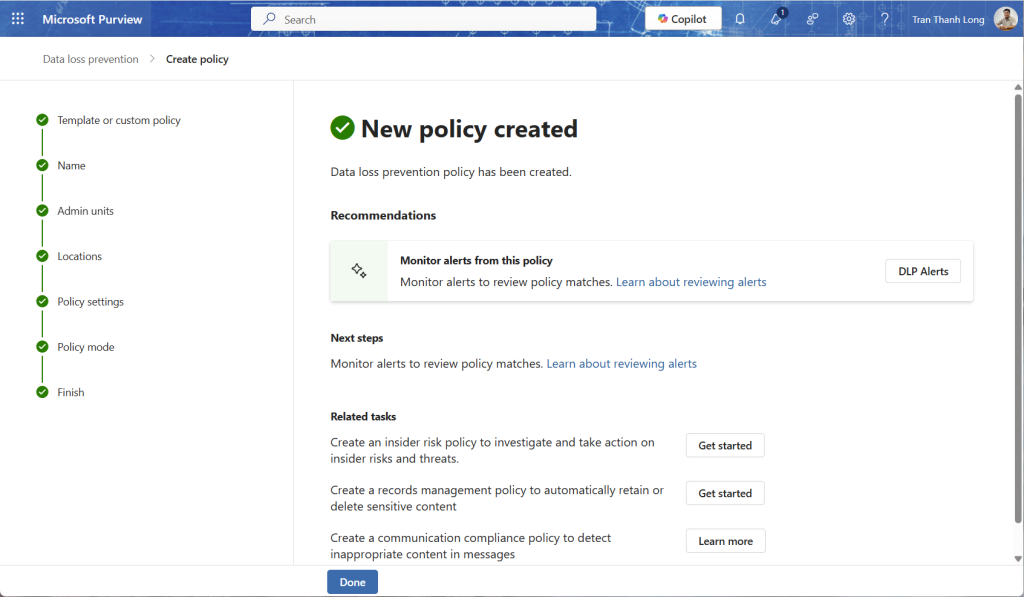Select the Locations wizard step
1024x597 pixels.
[79, 257]
